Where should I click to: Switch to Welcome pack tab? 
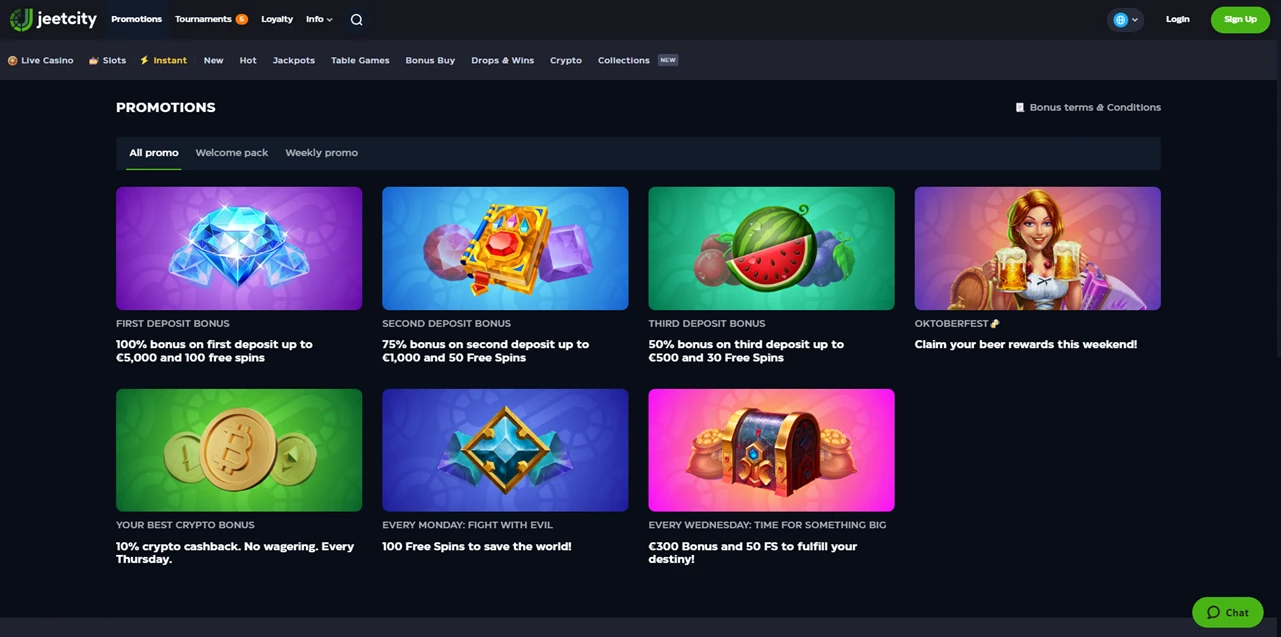pos(232,153)
